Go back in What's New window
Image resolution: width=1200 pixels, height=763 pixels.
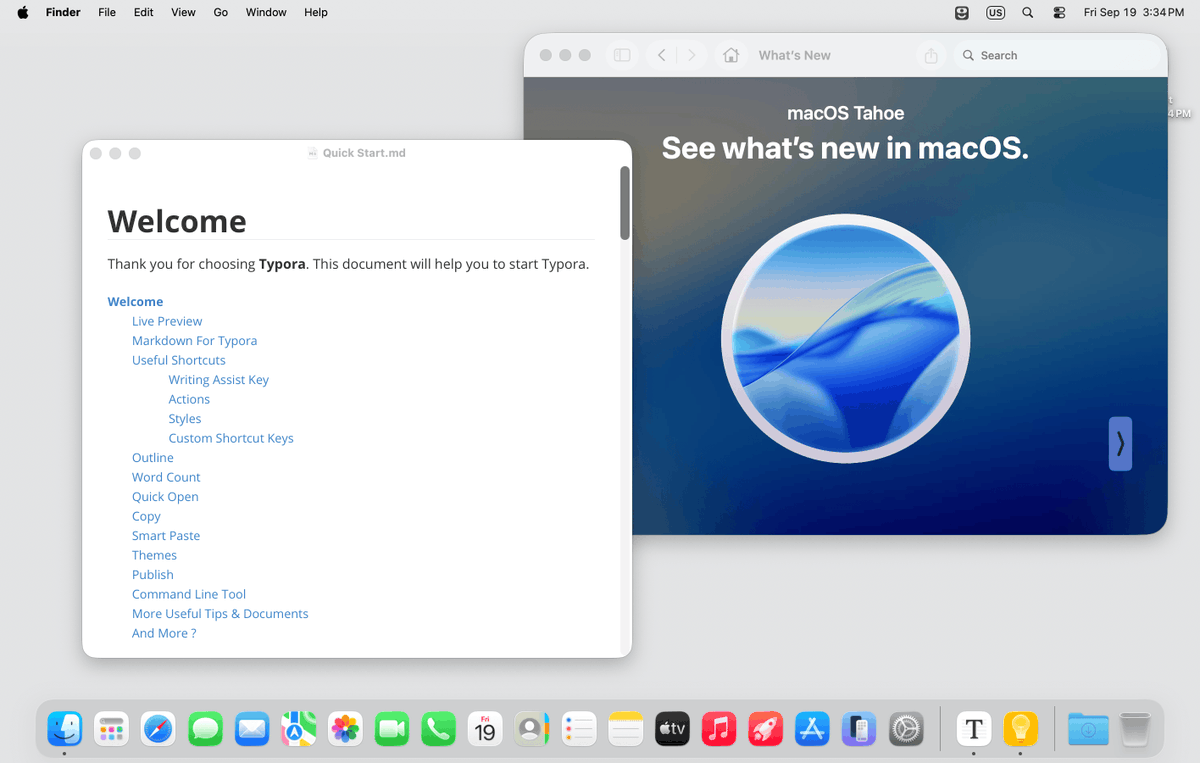pos(662,56)
